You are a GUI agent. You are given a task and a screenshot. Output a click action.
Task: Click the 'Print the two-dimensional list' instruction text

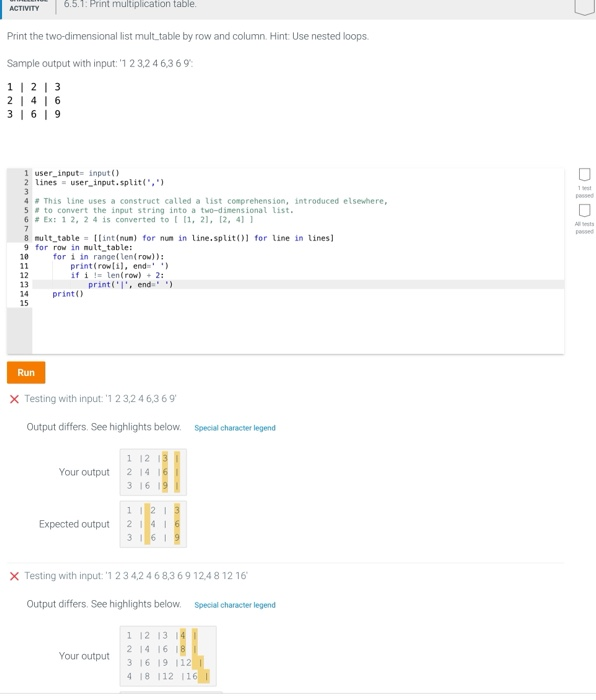click(188, 36)
